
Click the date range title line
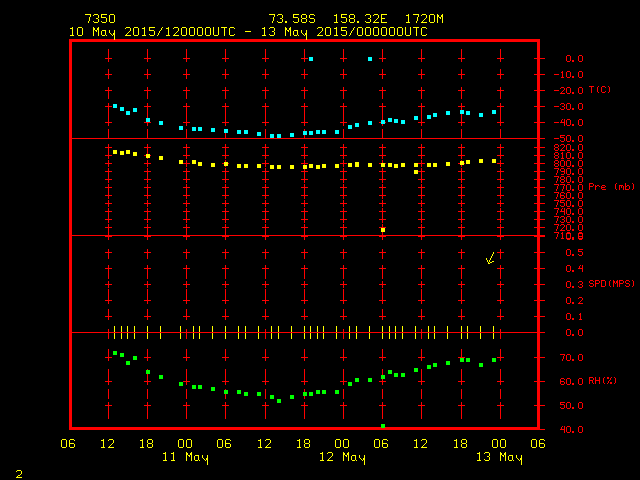click(x=248, y=32)
